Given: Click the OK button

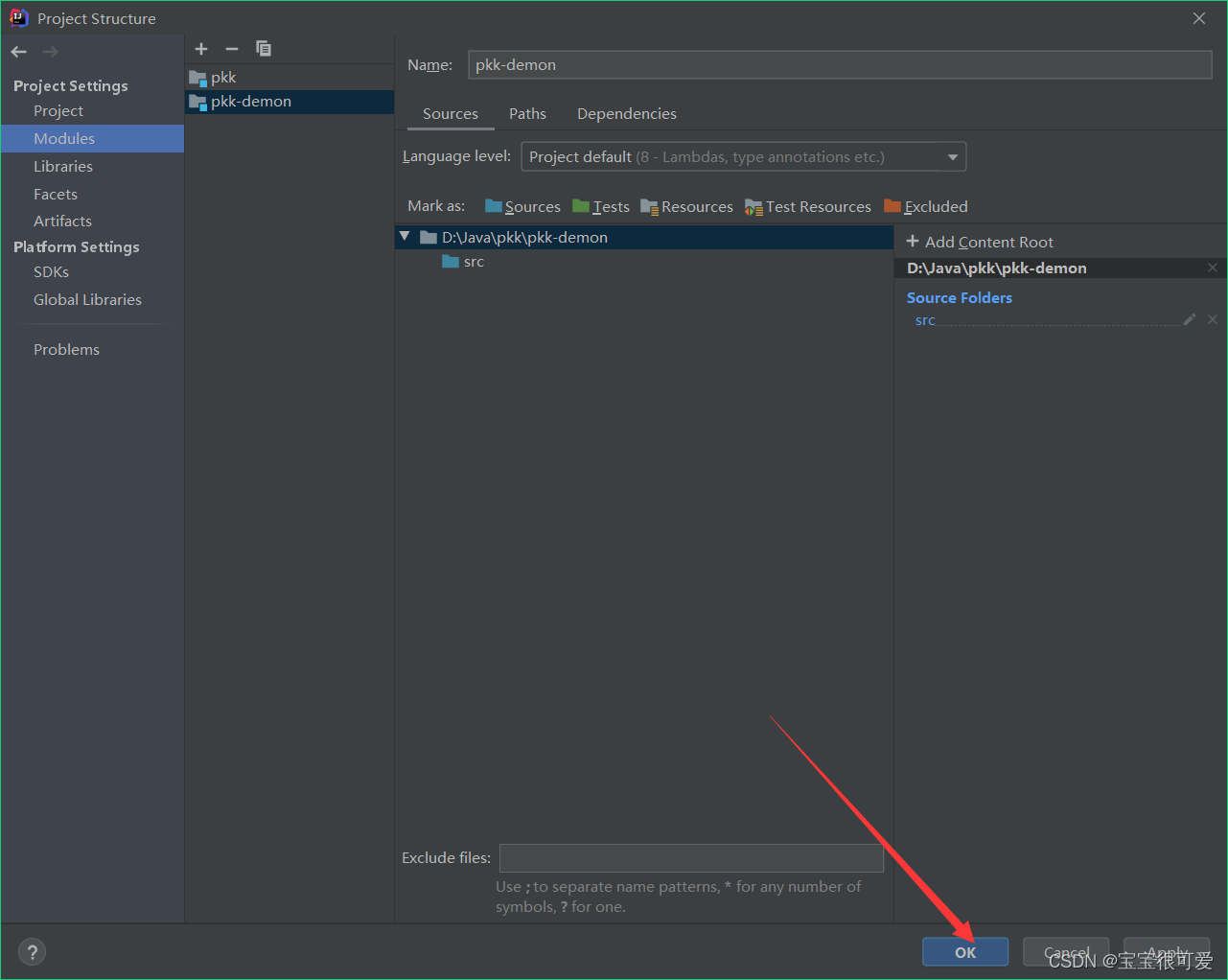Looking at the screenshot, I should click(x=965, y=952).
